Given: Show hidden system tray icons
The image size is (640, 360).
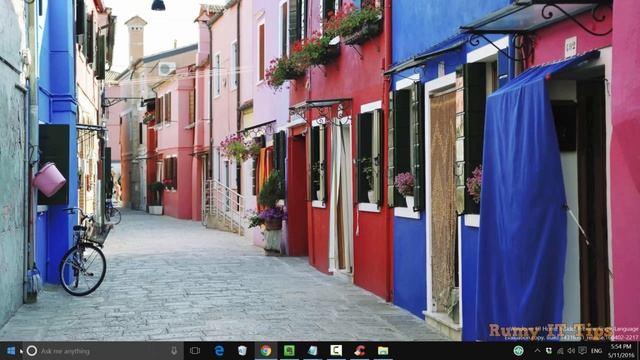Looking at the screenshot, I should click(x=537, y=351).
